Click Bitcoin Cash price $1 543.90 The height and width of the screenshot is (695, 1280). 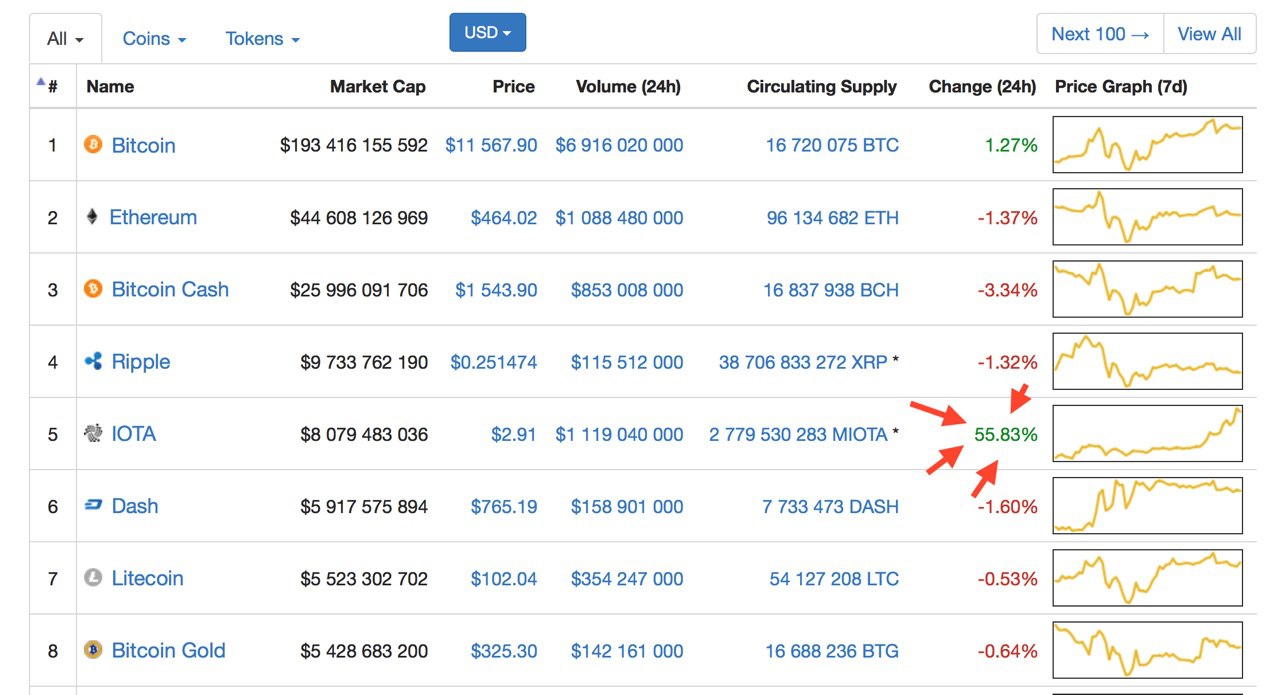496,290
